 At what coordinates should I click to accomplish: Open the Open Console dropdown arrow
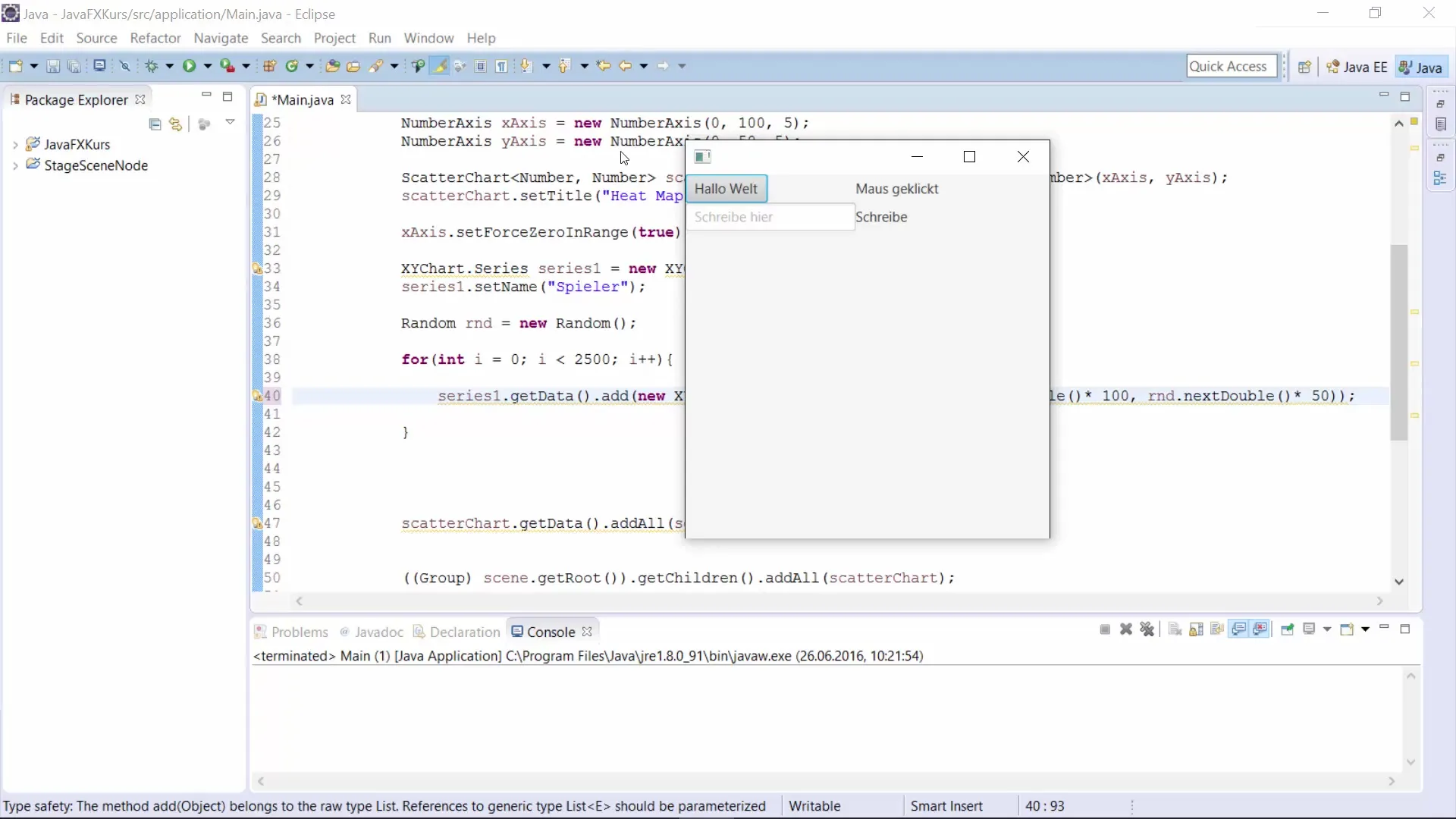coord(1365,629)
